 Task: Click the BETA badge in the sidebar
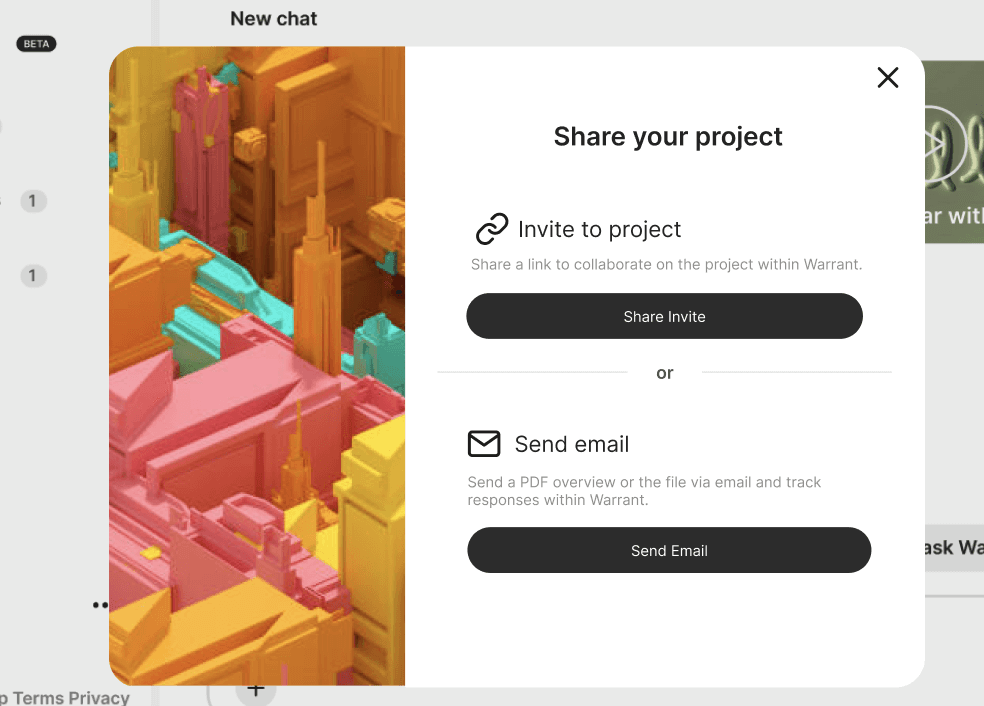(36, 44)
